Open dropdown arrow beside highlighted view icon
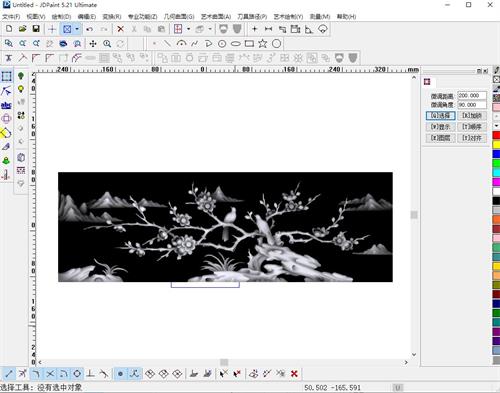Viewport: 500px width, 393px height. [x=77, y=29]
